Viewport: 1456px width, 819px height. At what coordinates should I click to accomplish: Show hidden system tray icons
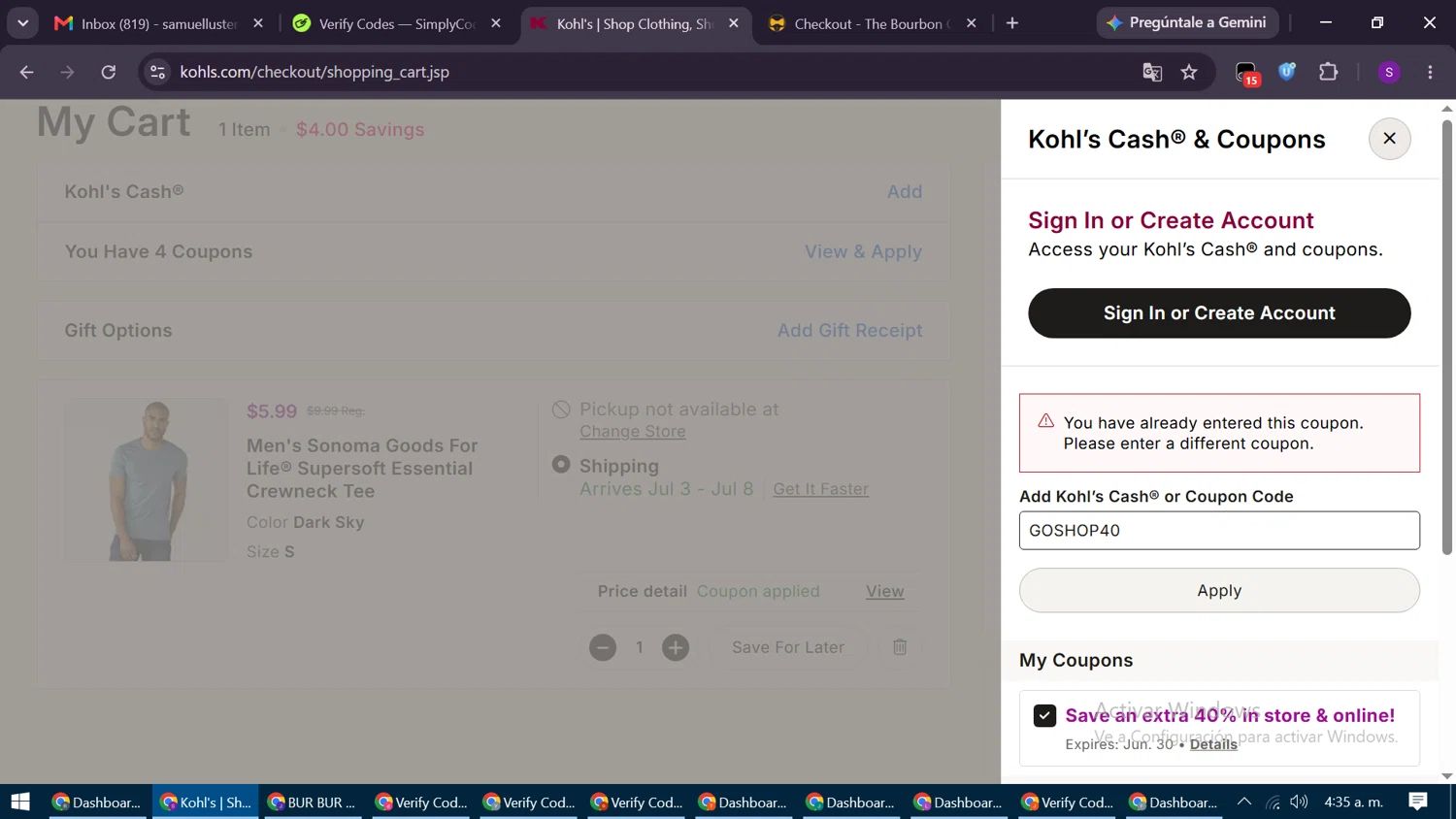click(1244, 802)
